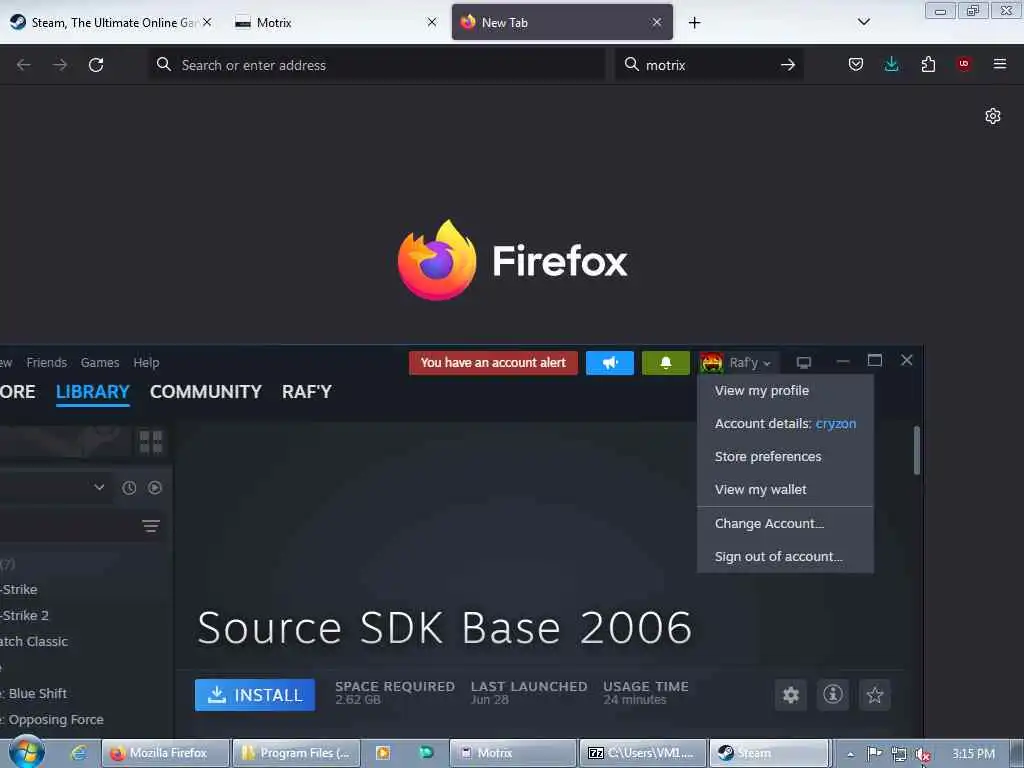The height and width of the screenshot is (768, 1024).
Task: Go back in Firefox navigation
Action: tap(24, 65)
